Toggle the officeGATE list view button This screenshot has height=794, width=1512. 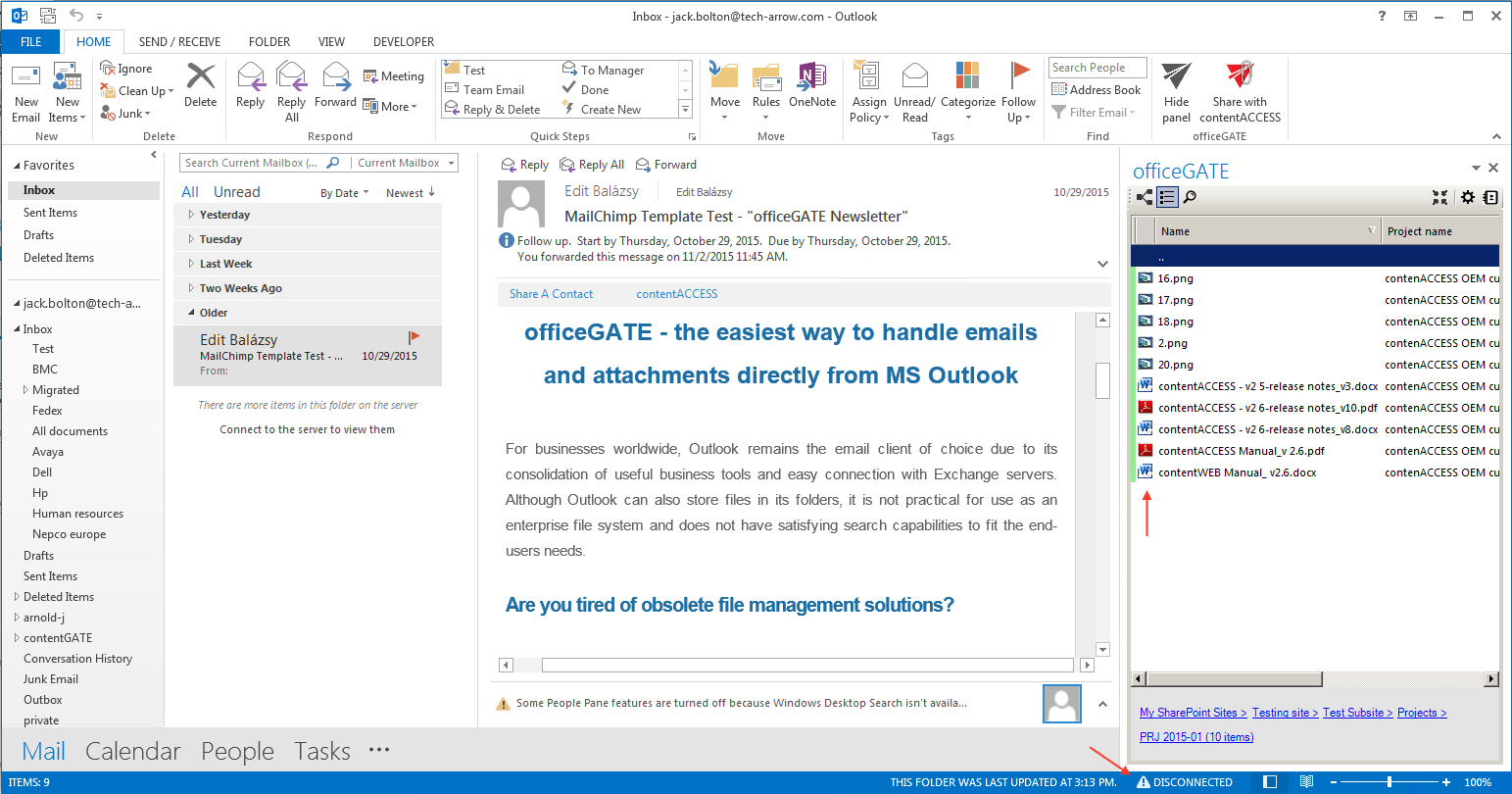1167,197
